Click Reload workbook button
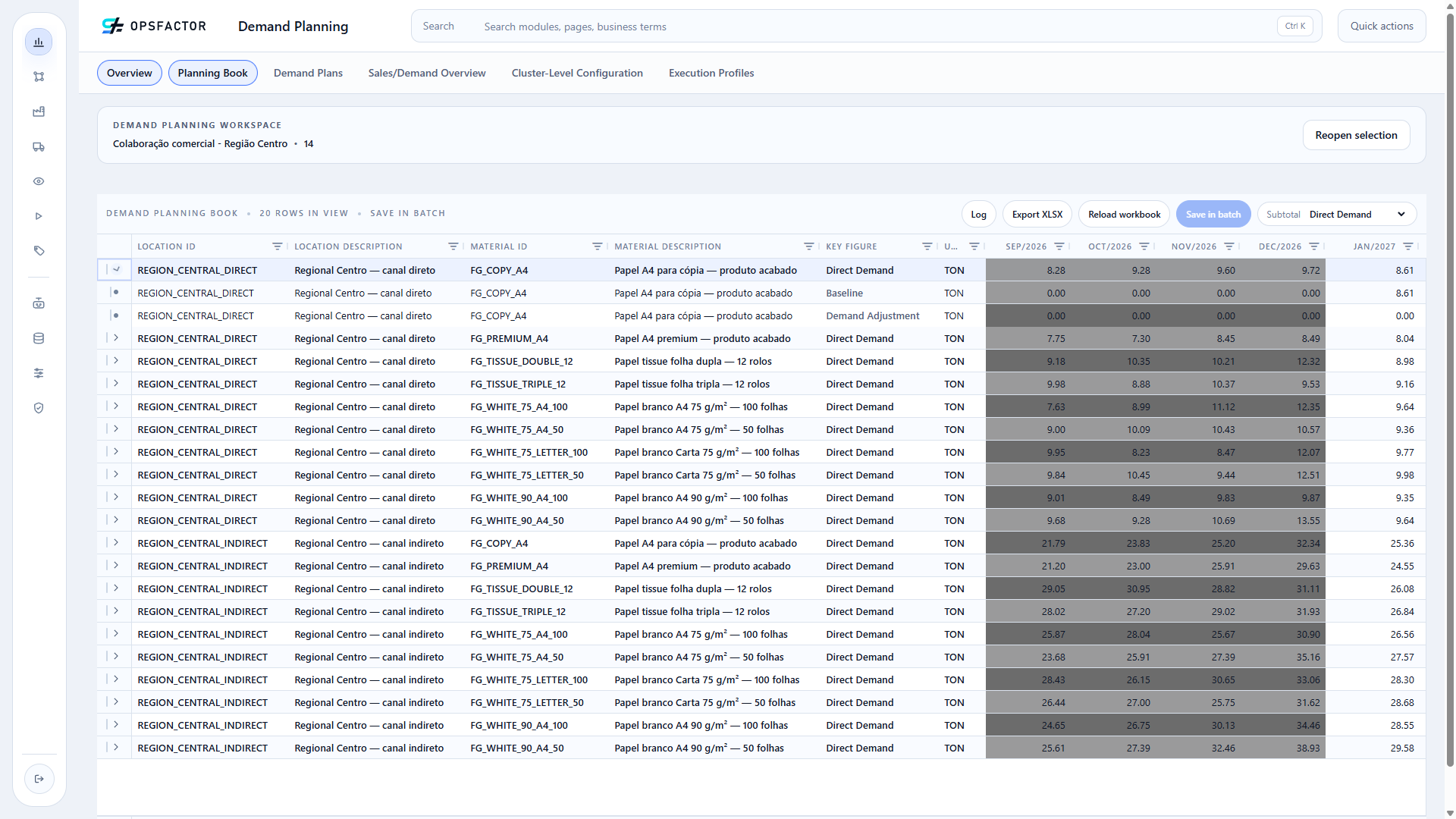The image size is (1456, 819). (1124, 215)
